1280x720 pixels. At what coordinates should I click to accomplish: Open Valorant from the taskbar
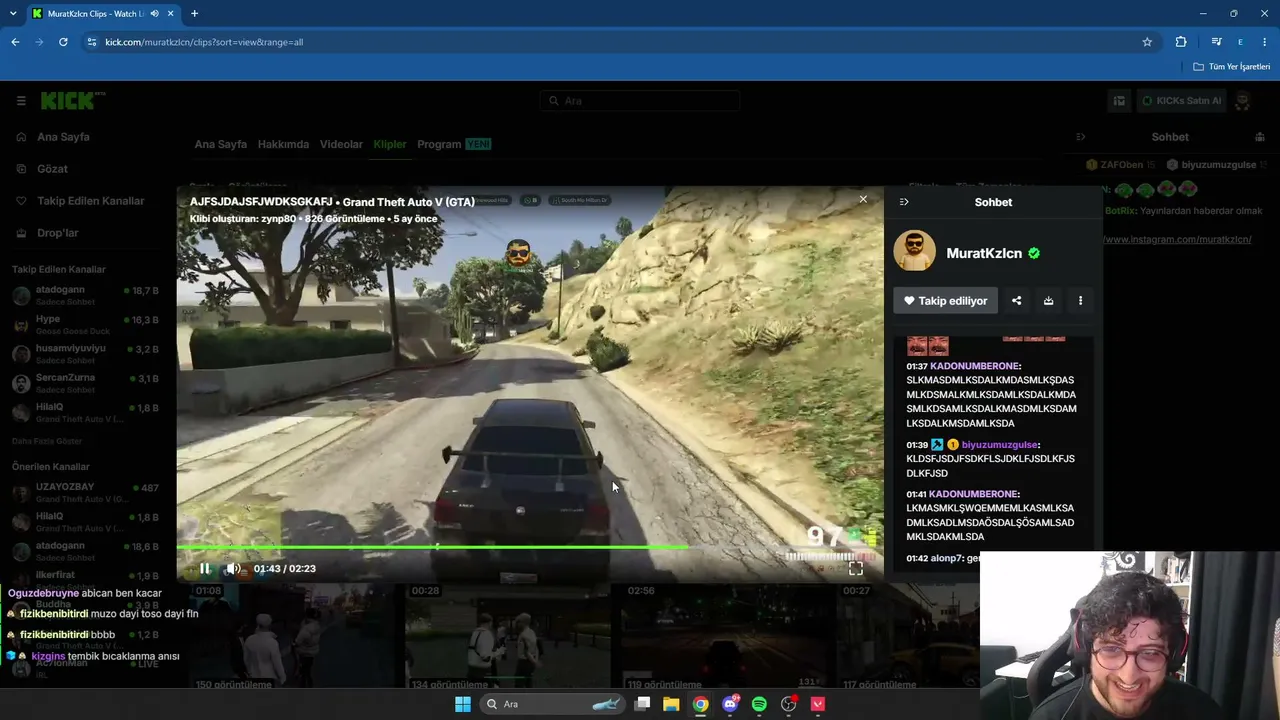[818, 704]
